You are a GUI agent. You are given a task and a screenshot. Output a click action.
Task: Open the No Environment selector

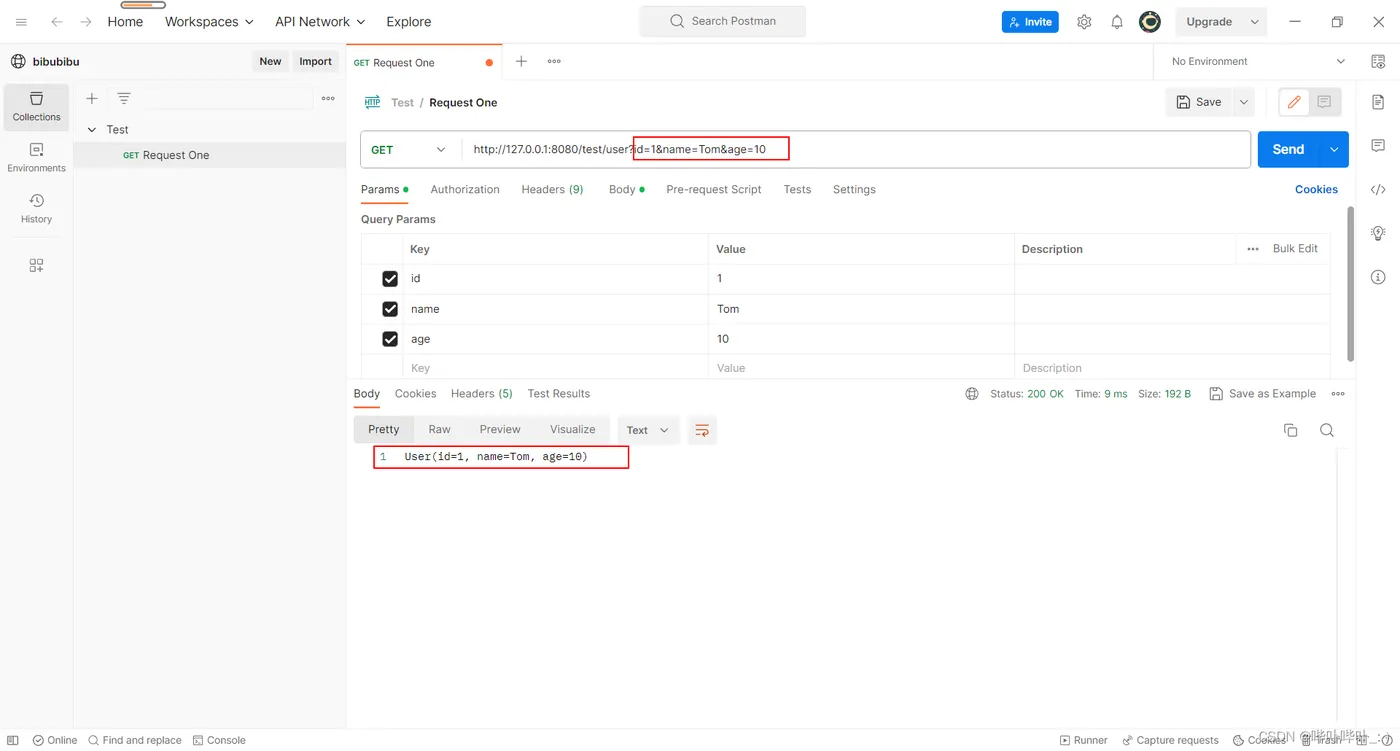click(x=1258, y=62)
